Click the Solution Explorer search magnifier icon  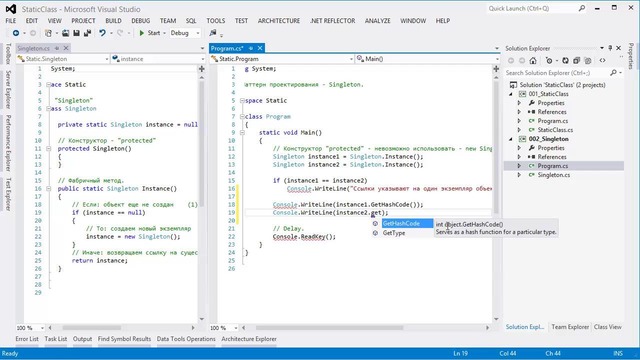(x=613, y=73)
